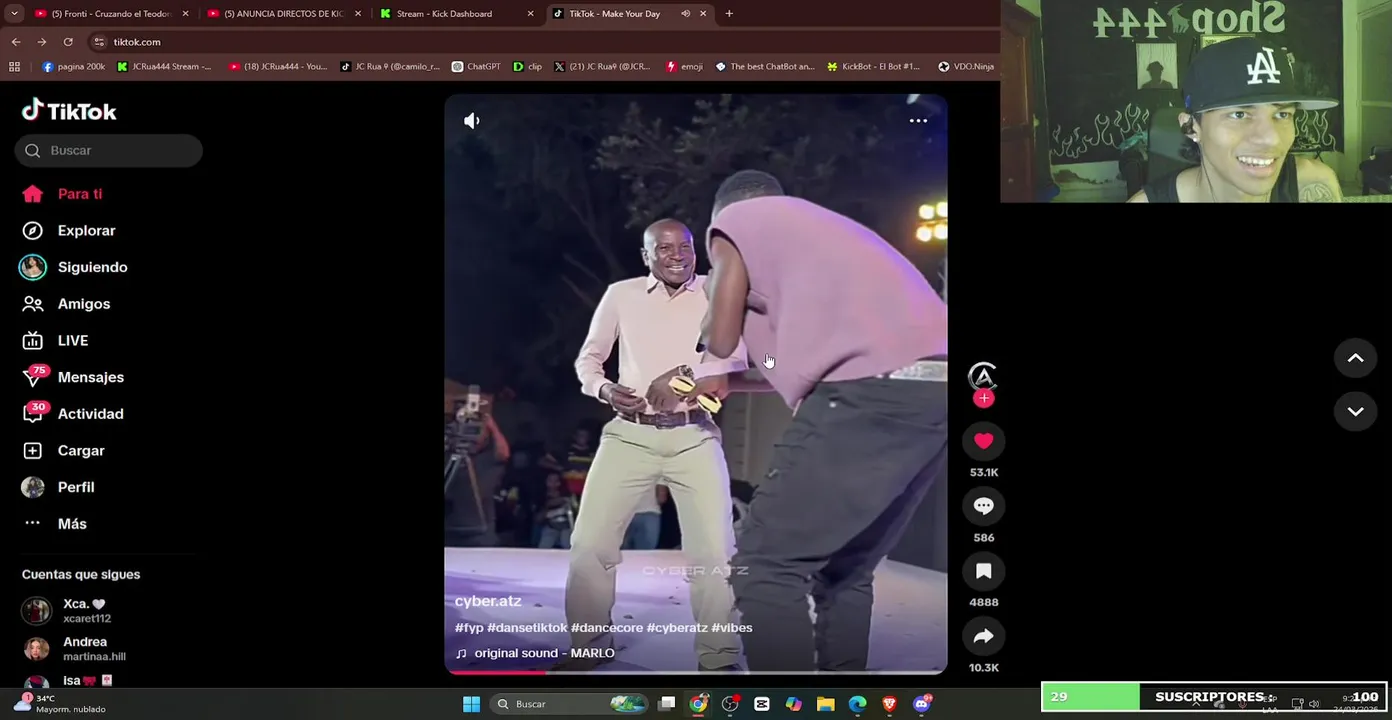The height and width of the screenshot is (720, 1392).
Task: Open the weather widget showing 34°C
Action: (60, 703)
